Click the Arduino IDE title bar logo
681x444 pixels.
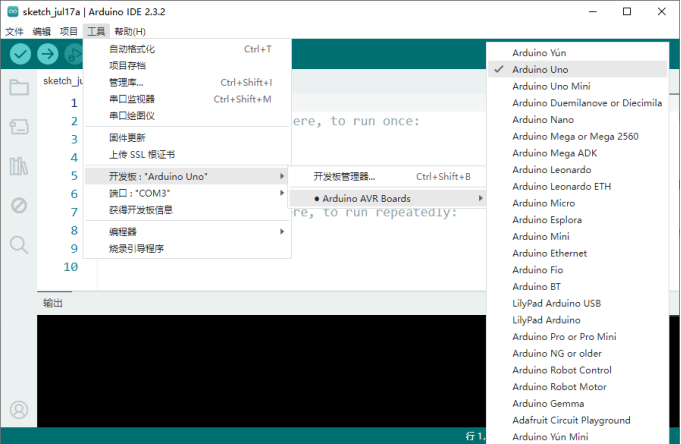click(x=13, y=12)
